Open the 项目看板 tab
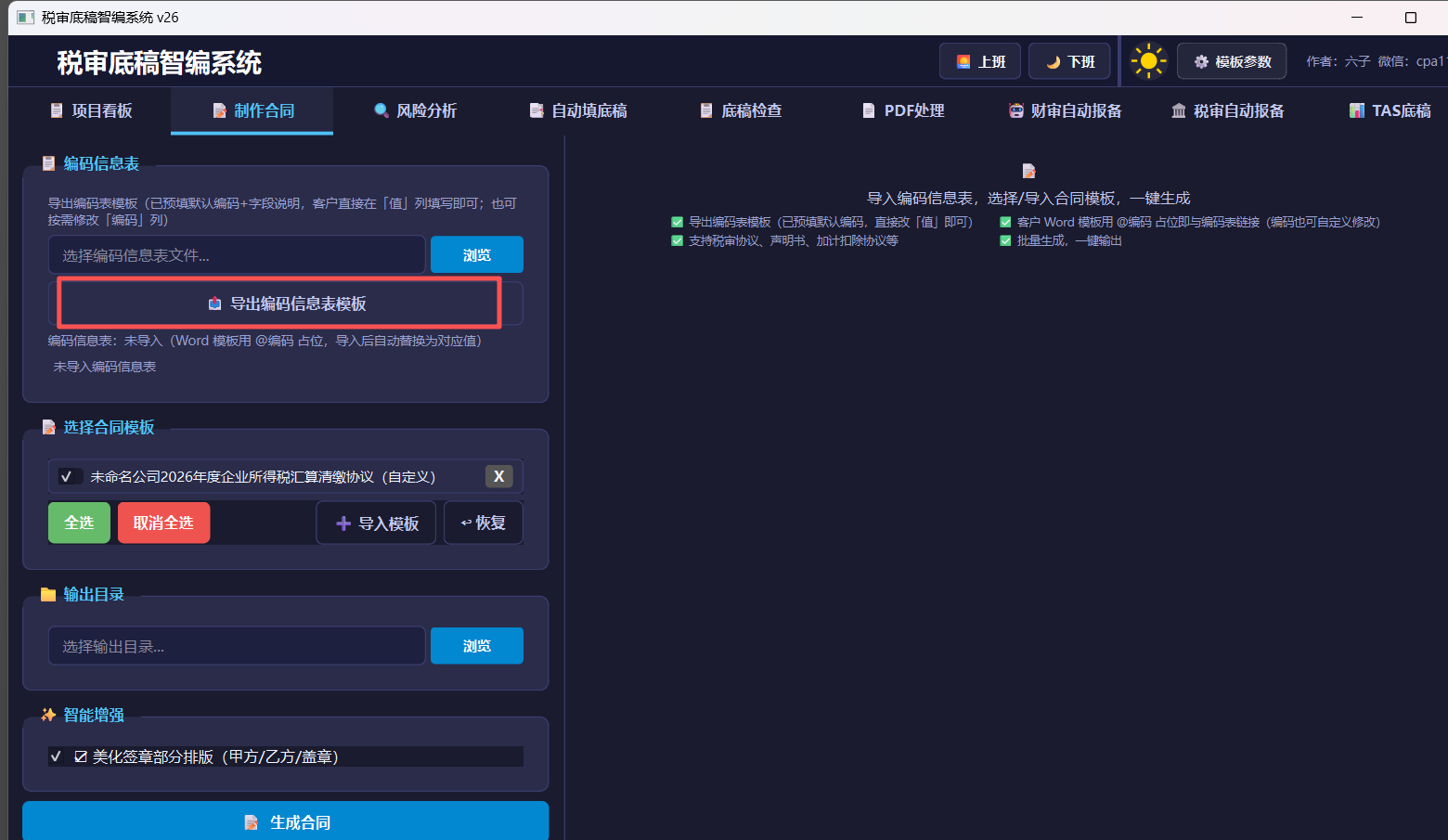The height and width of the screenshot is (840, 1448). (x=90, y=110)
